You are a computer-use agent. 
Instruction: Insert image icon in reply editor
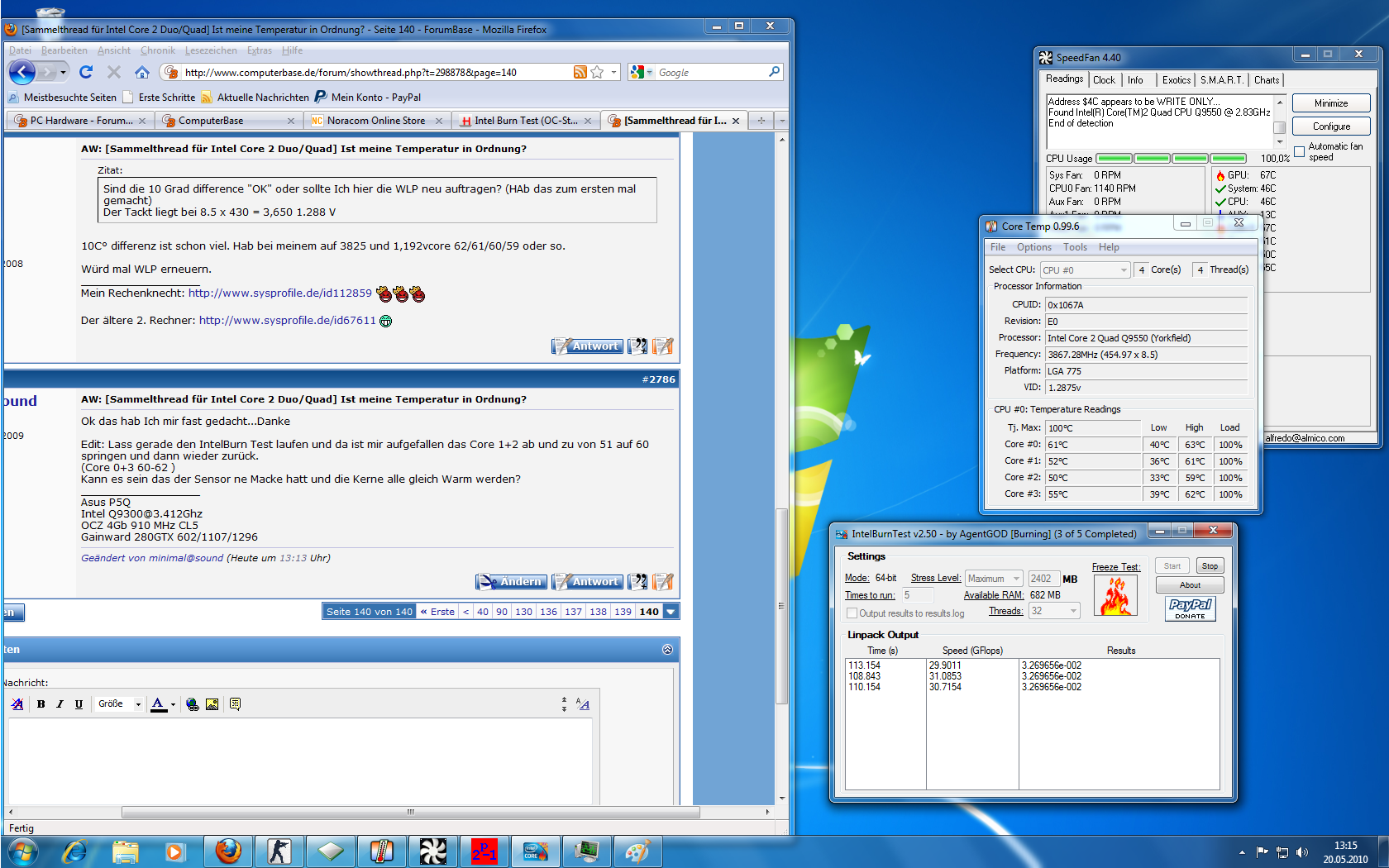click(x=212, y=704)
